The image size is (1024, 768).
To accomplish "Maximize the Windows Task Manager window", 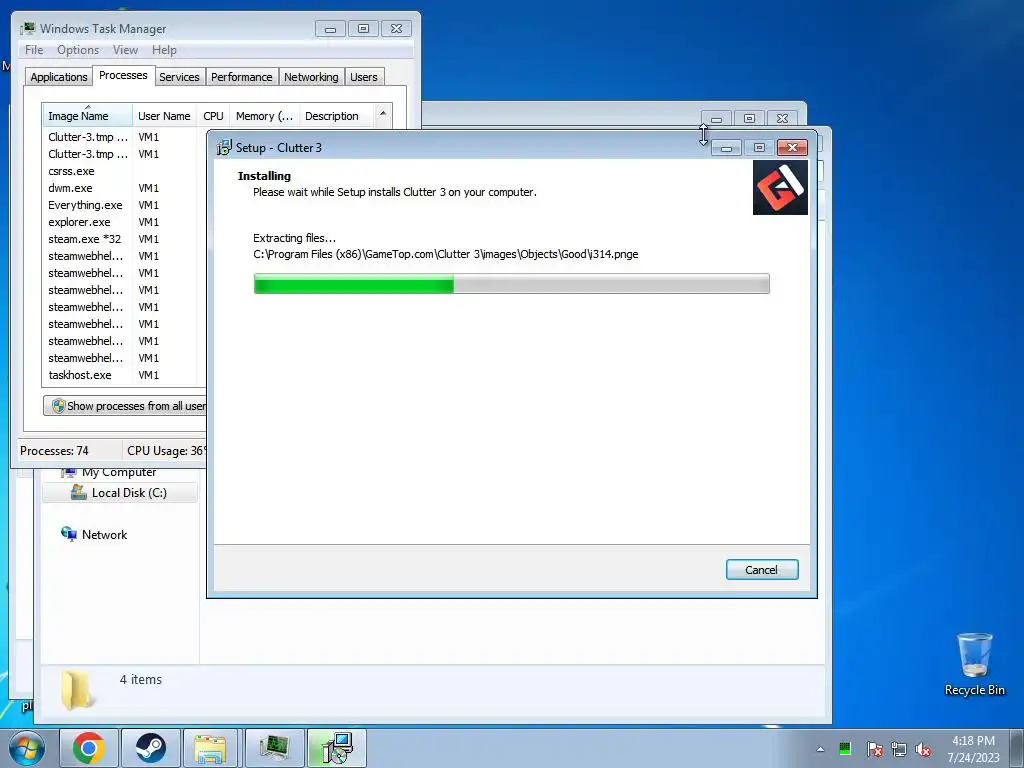I will [x=363, y=29].
